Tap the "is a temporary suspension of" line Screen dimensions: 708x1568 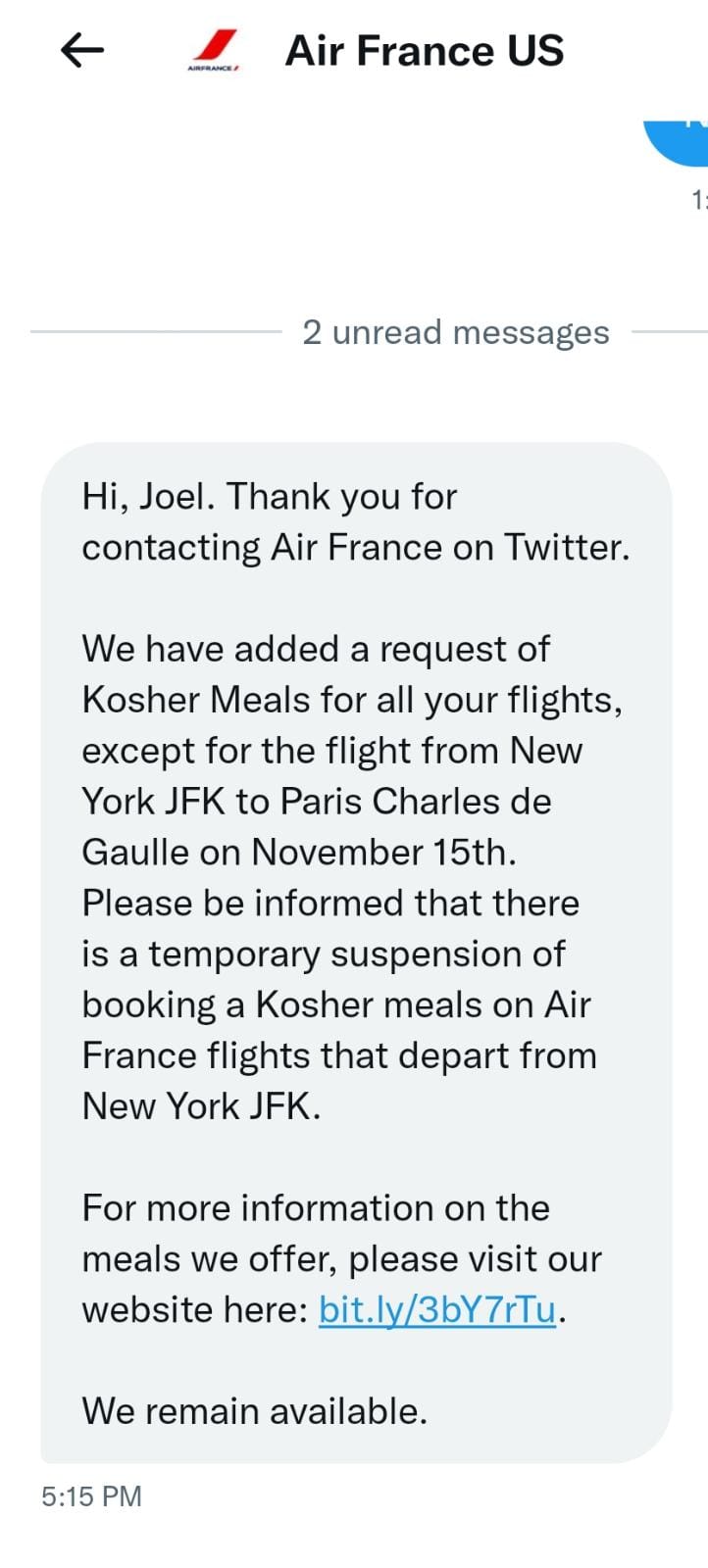click(x=324, y=954)
